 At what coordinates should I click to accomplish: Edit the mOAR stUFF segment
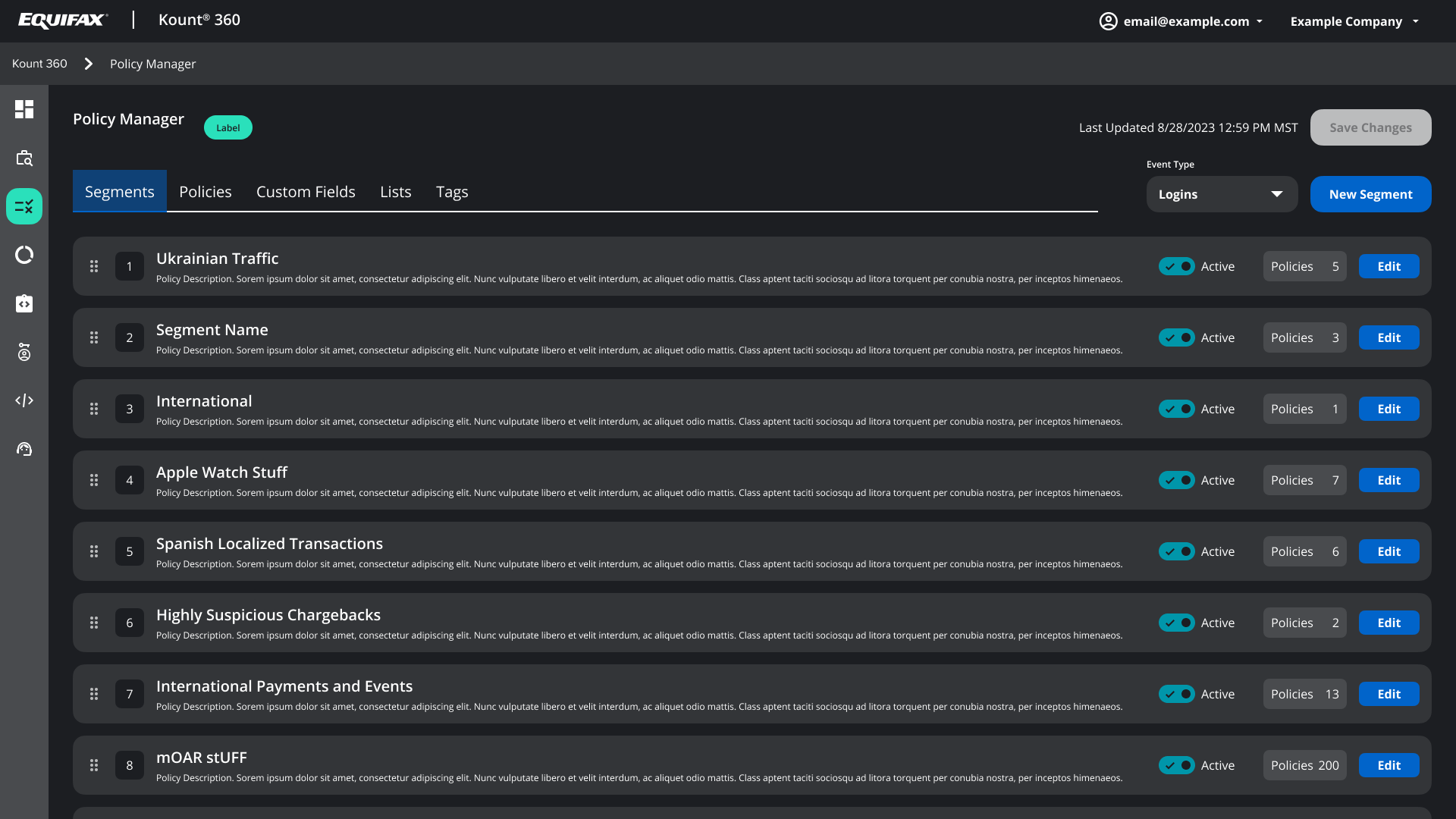pyautogui.click(x=1389, y=765)
